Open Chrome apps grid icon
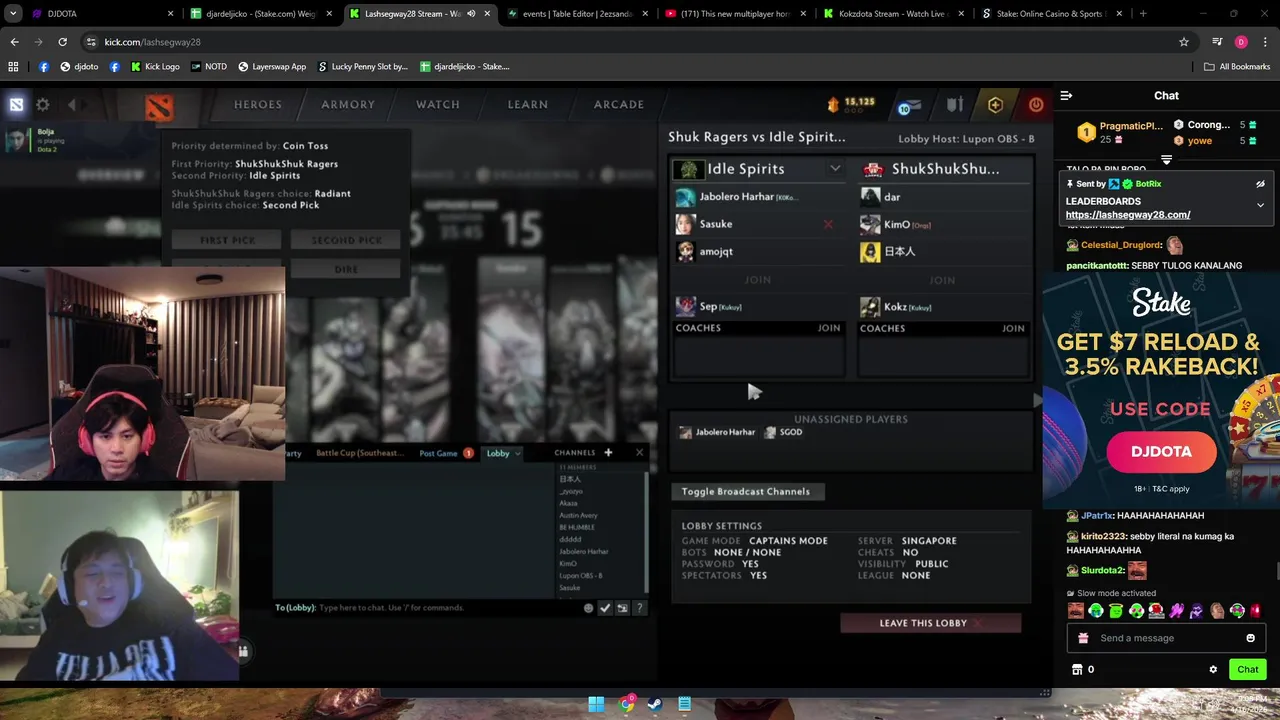Image resolution: width=1280 pixels, height=720 pixels. click(x=13, y=67)
